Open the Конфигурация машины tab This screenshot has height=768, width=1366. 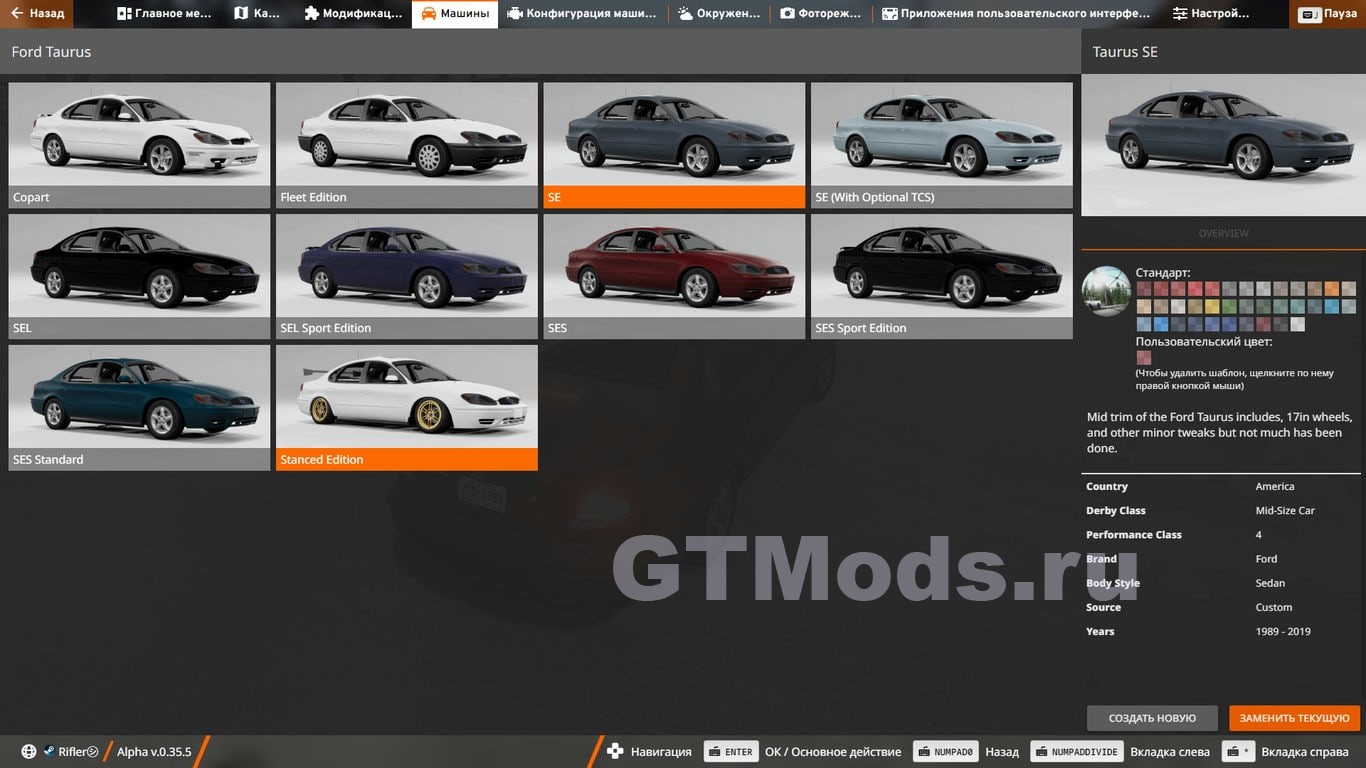(x=581, y=14)
